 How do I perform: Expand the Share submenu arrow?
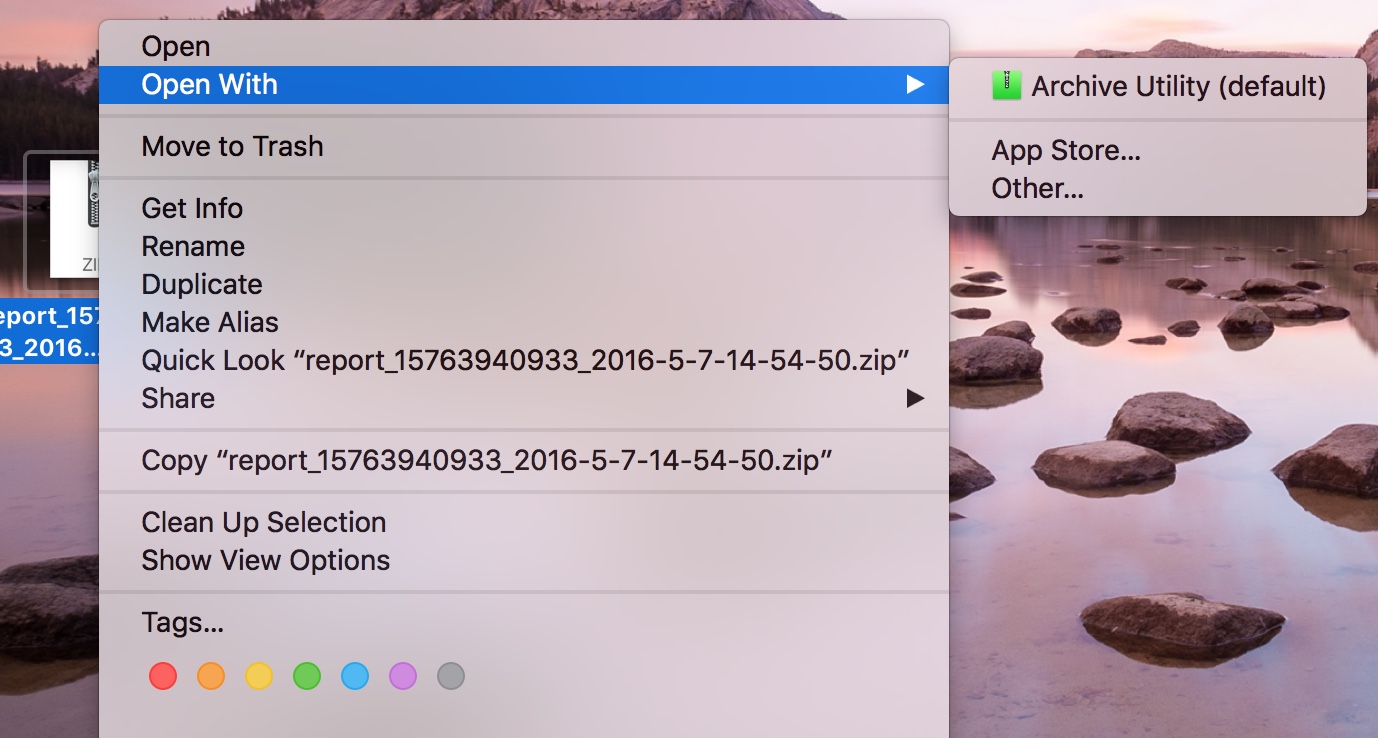pos(914,399)
